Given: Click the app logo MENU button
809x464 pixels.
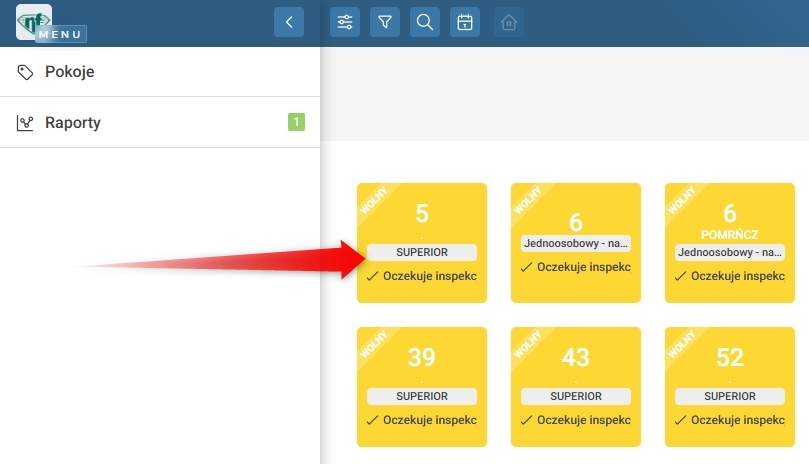Looking at the screenshot, I should coord(51,23).
